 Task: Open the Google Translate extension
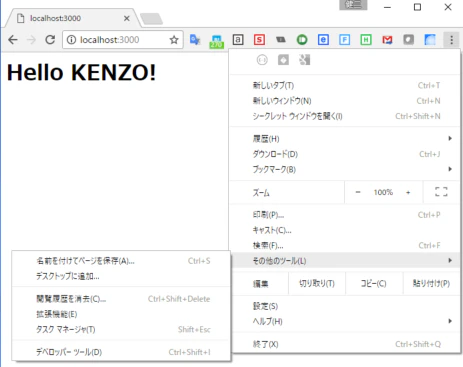pos(195,40)
